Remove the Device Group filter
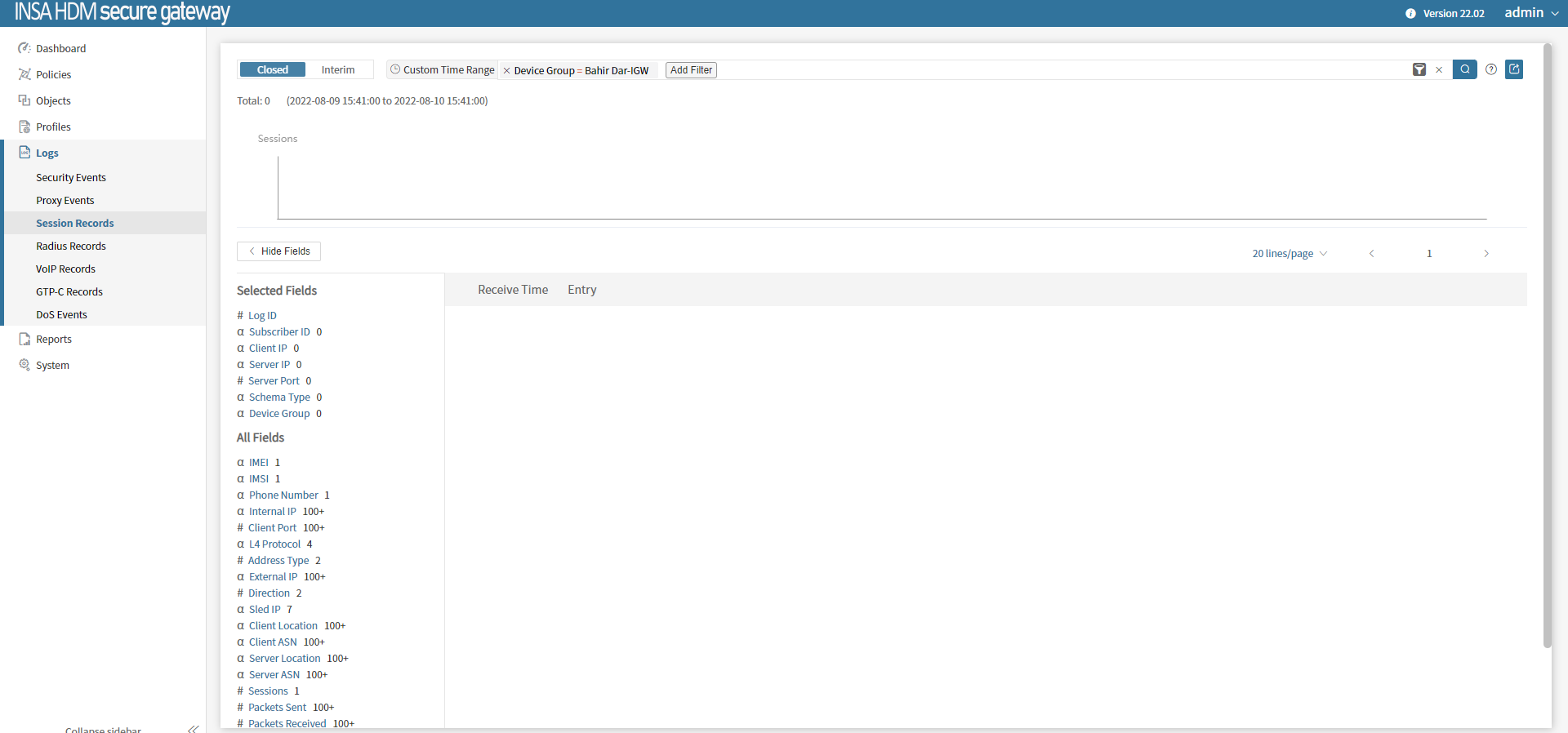 [x=507, y=71]
